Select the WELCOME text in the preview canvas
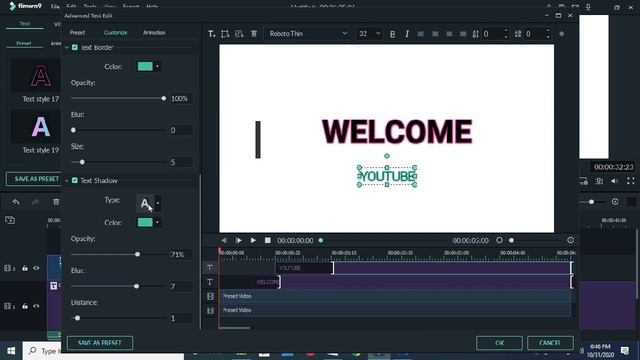The width and height of the screenshot is (640, 360). point(397,132)
